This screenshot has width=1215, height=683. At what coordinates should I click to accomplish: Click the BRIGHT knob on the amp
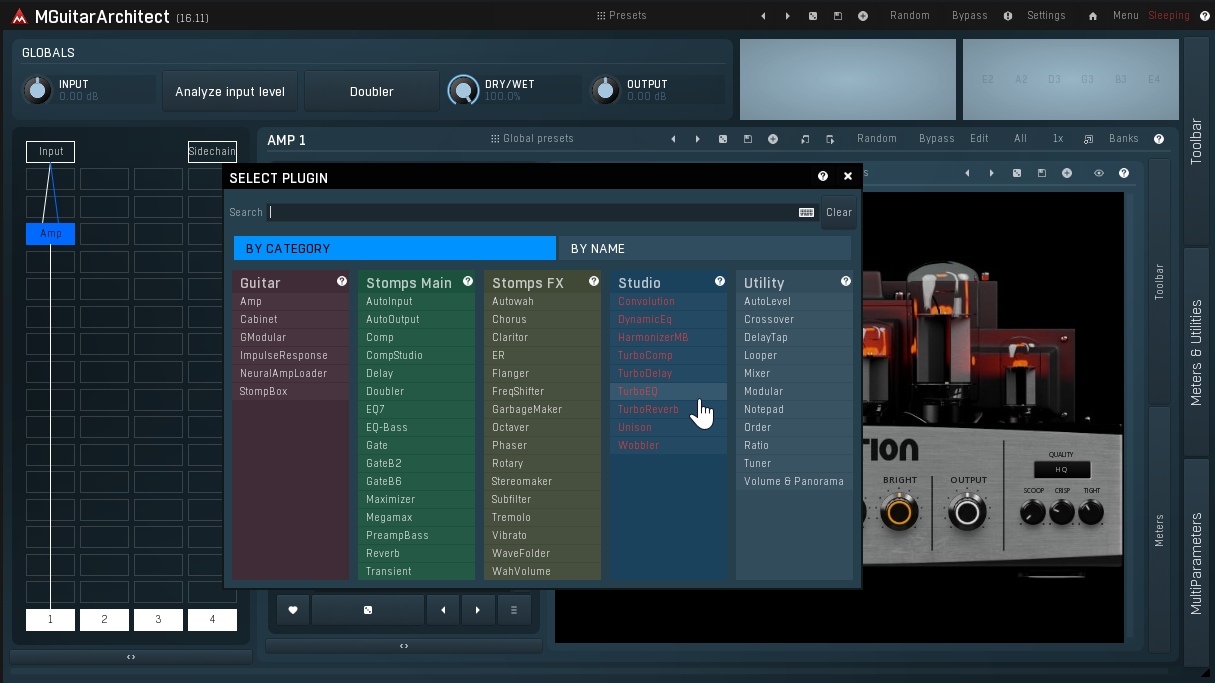click(x=899, y=512)
